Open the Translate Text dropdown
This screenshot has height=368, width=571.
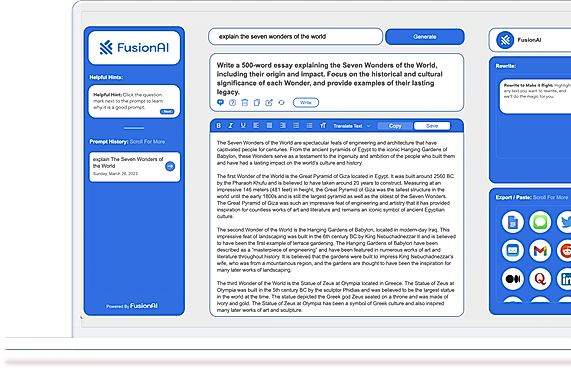click(352, 126)
